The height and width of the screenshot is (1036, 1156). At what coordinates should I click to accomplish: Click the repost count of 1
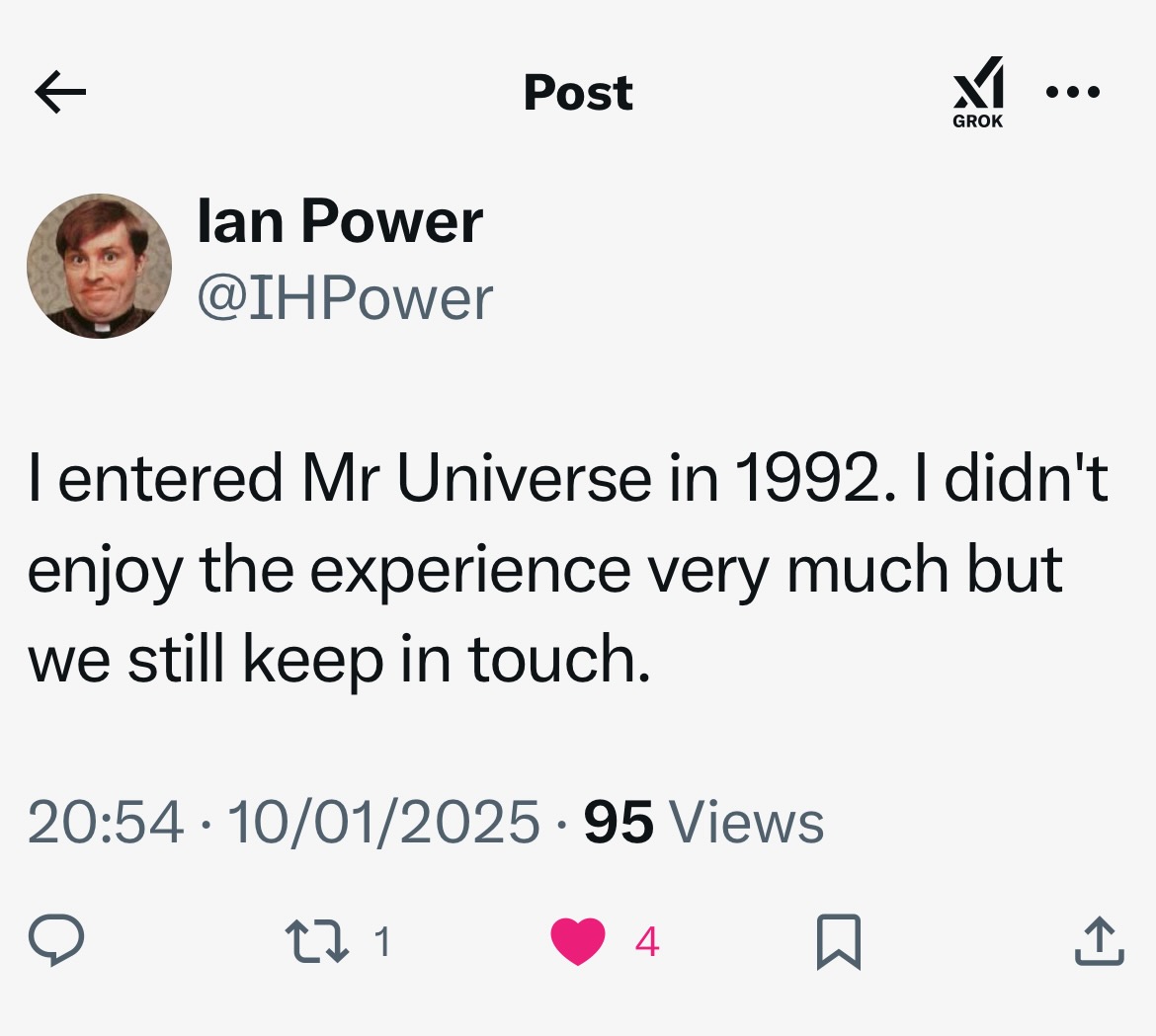(x=382, y=941)
